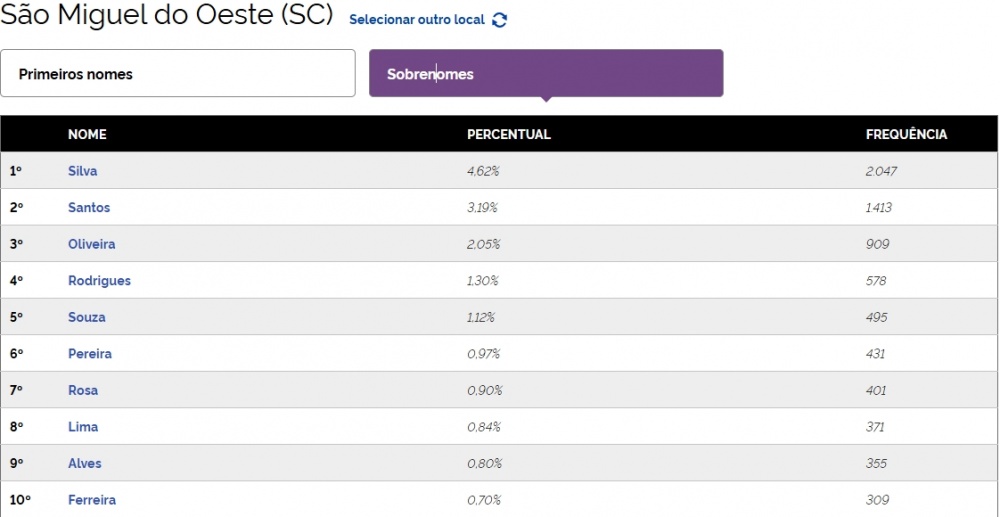Click the São Miguel do Oeste (SC) heading

coord(167,17)
